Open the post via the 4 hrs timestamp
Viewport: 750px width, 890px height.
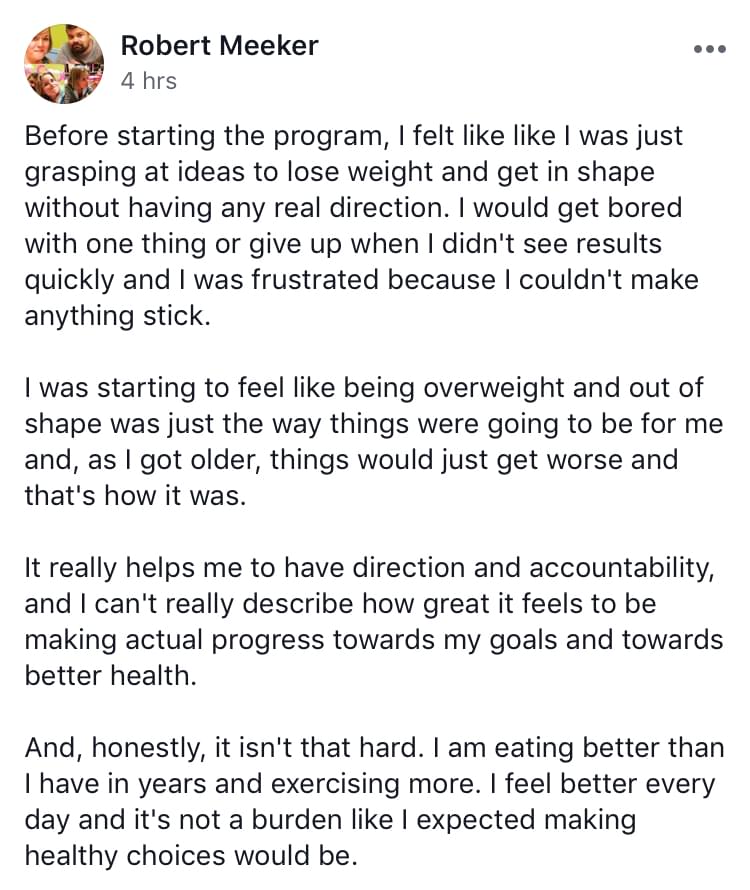pyautogui.click(x=149, y=81)
